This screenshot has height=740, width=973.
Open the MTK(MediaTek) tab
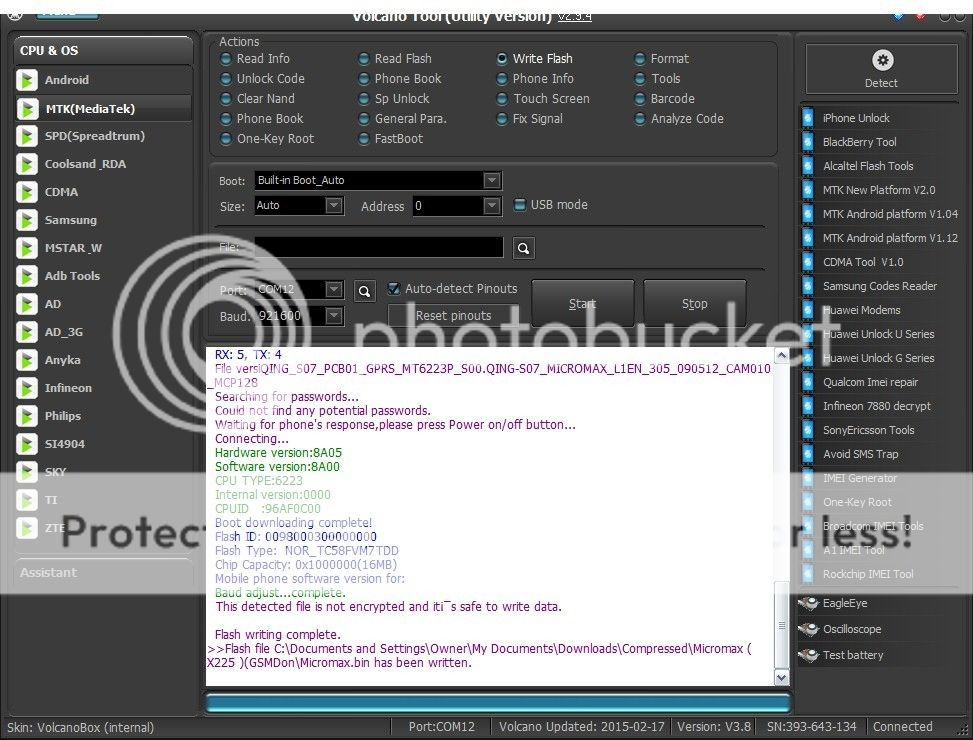click(x=103, y=109)
